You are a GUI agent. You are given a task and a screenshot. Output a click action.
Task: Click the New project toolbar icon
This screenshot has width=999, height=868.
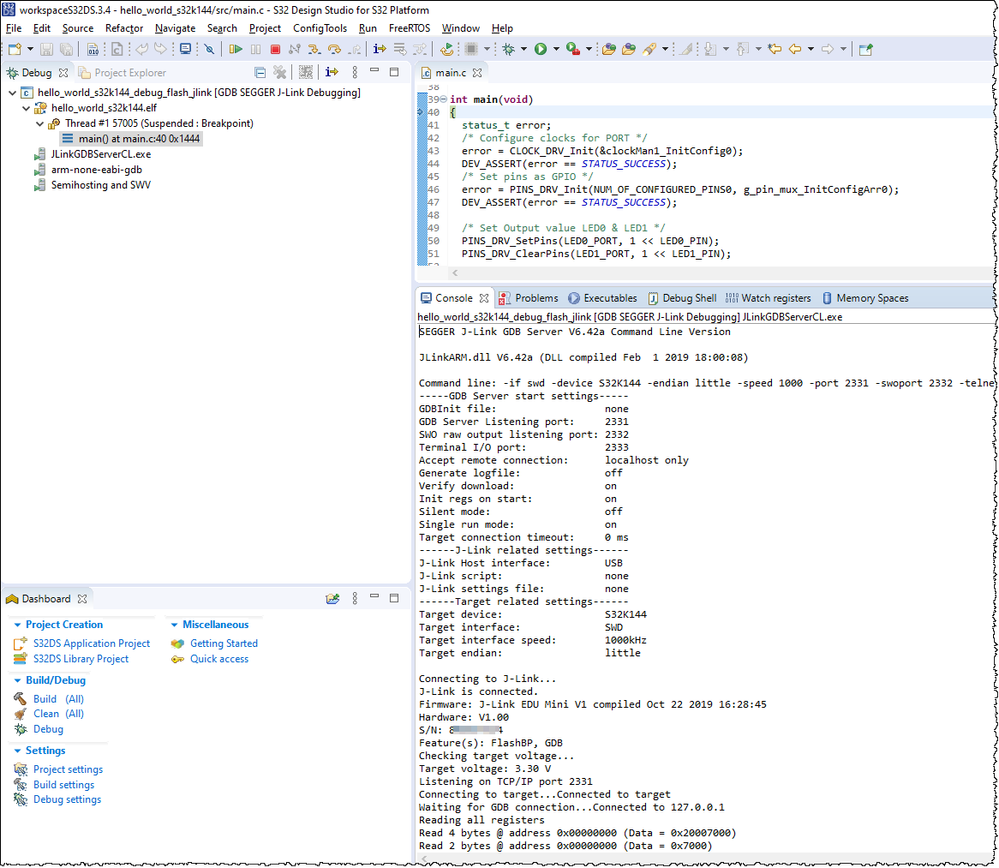coord(15,49)
